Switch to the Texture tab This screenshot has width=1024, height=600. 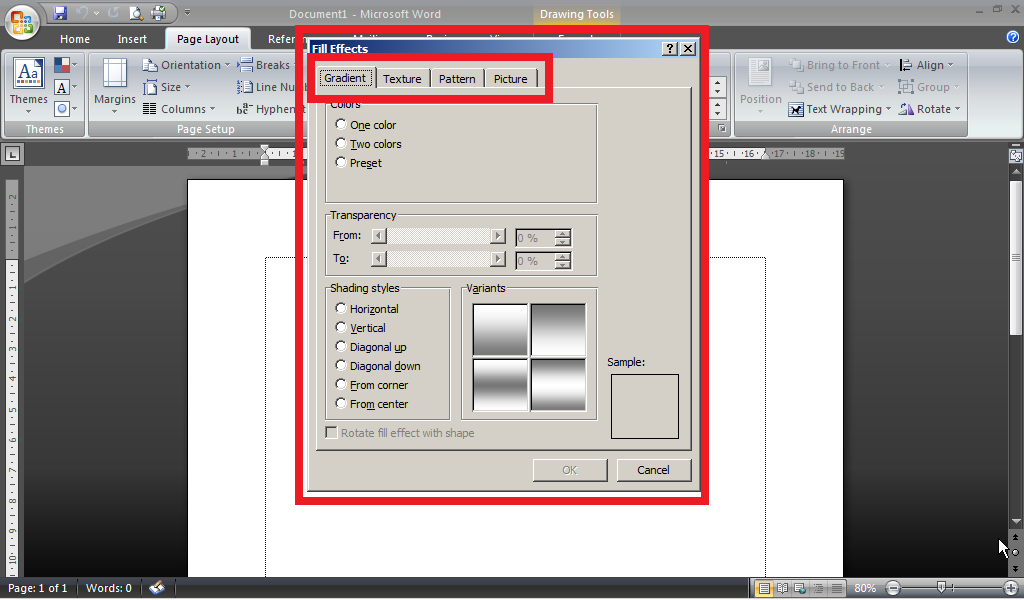(x=402, y=78)
